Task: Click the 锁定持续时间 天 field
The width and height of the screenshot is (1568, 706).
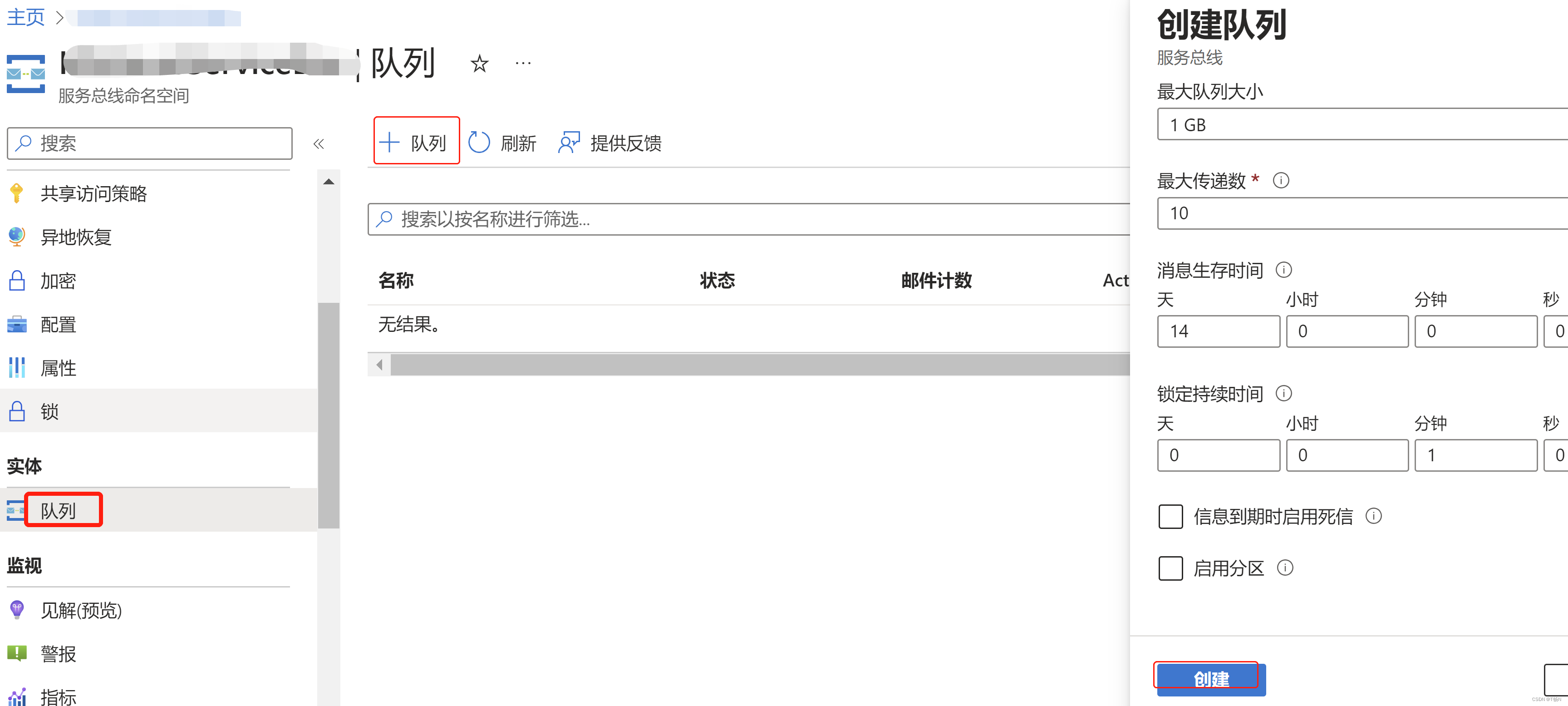Action: click(x=1219, y=455)
